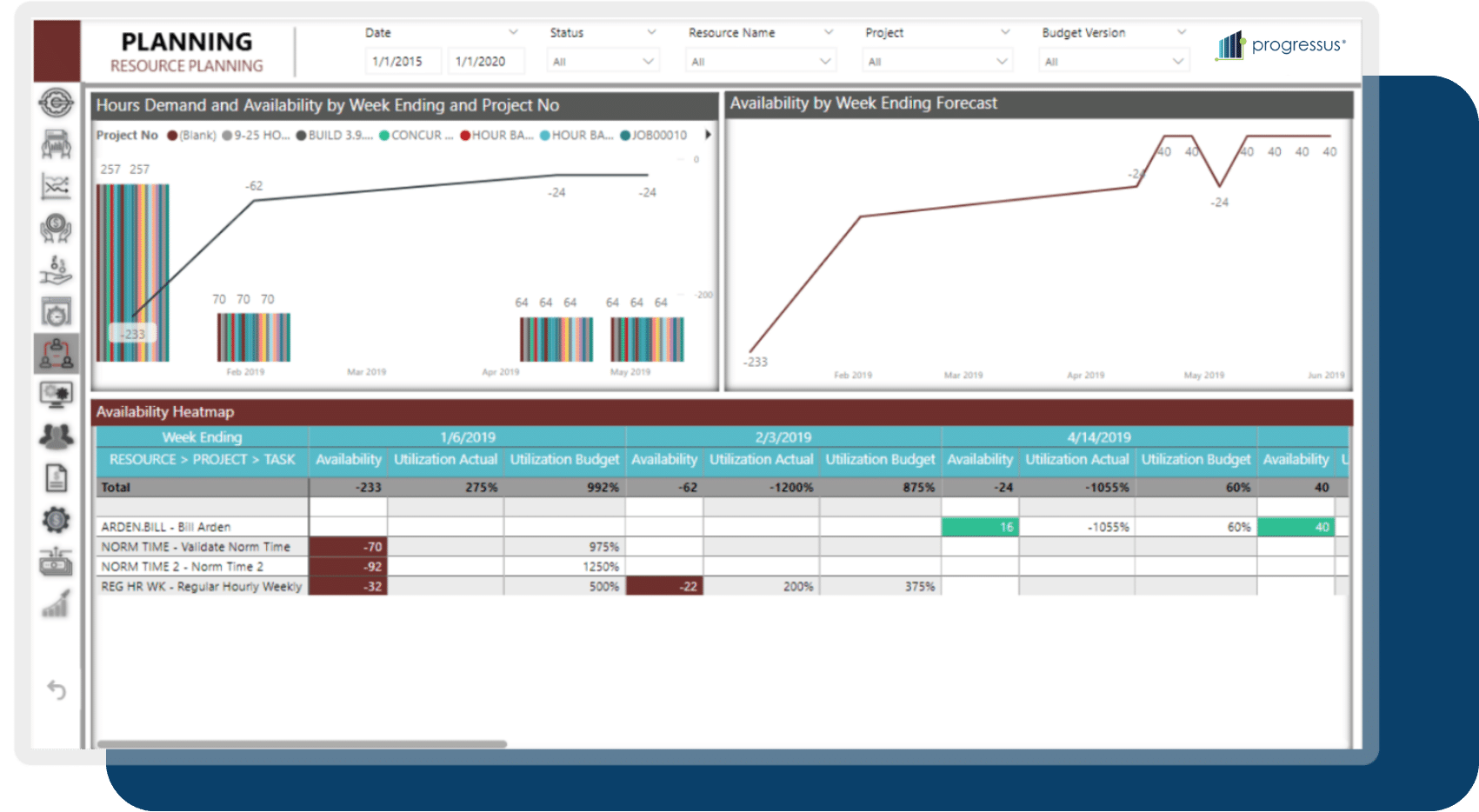The image size is (1479, 812).
Task: Click the Progressus logo
Action: click(1280, 44)
